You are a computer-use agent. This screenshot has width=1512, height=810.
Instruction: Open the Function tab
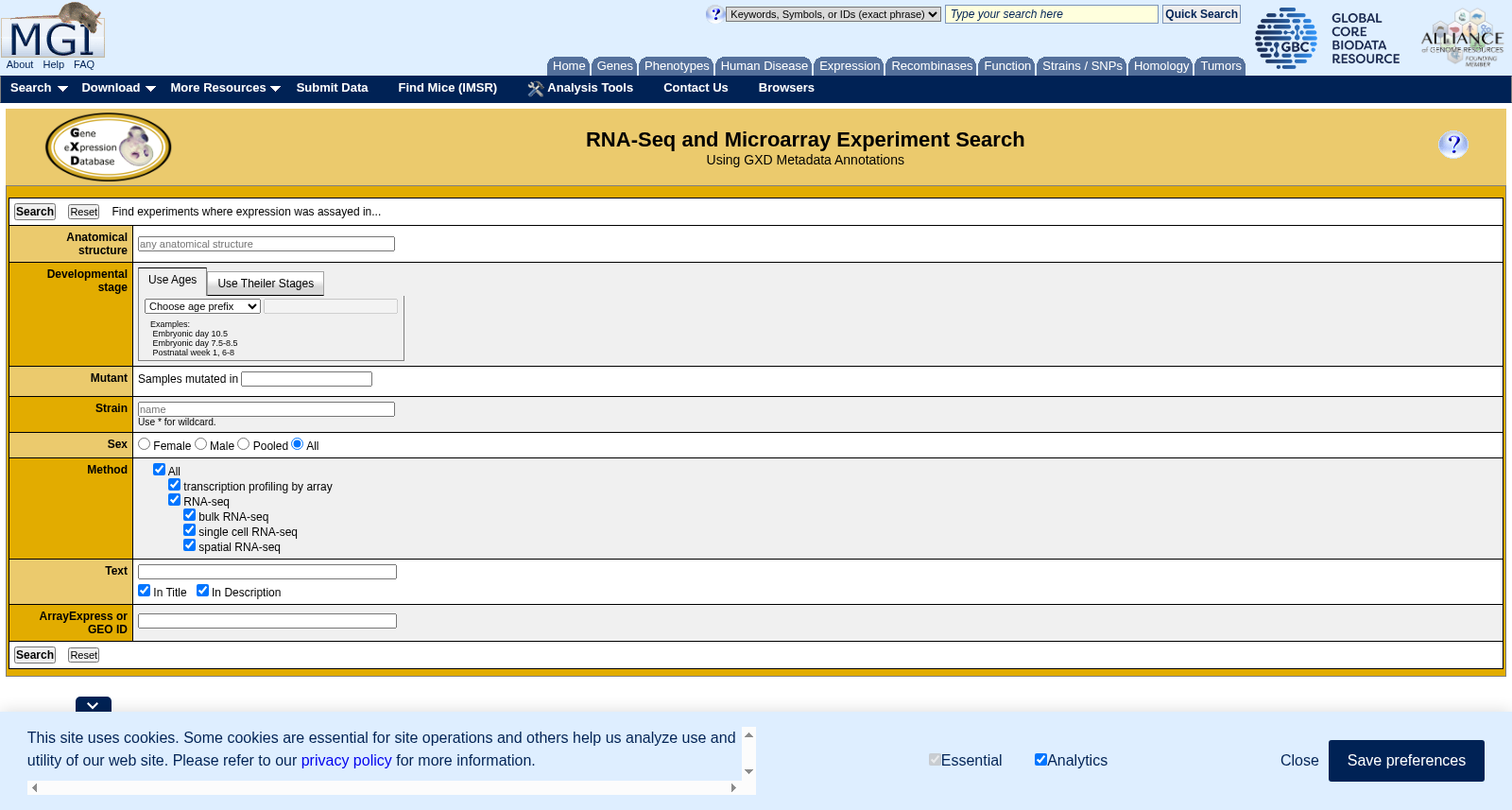1007,66
